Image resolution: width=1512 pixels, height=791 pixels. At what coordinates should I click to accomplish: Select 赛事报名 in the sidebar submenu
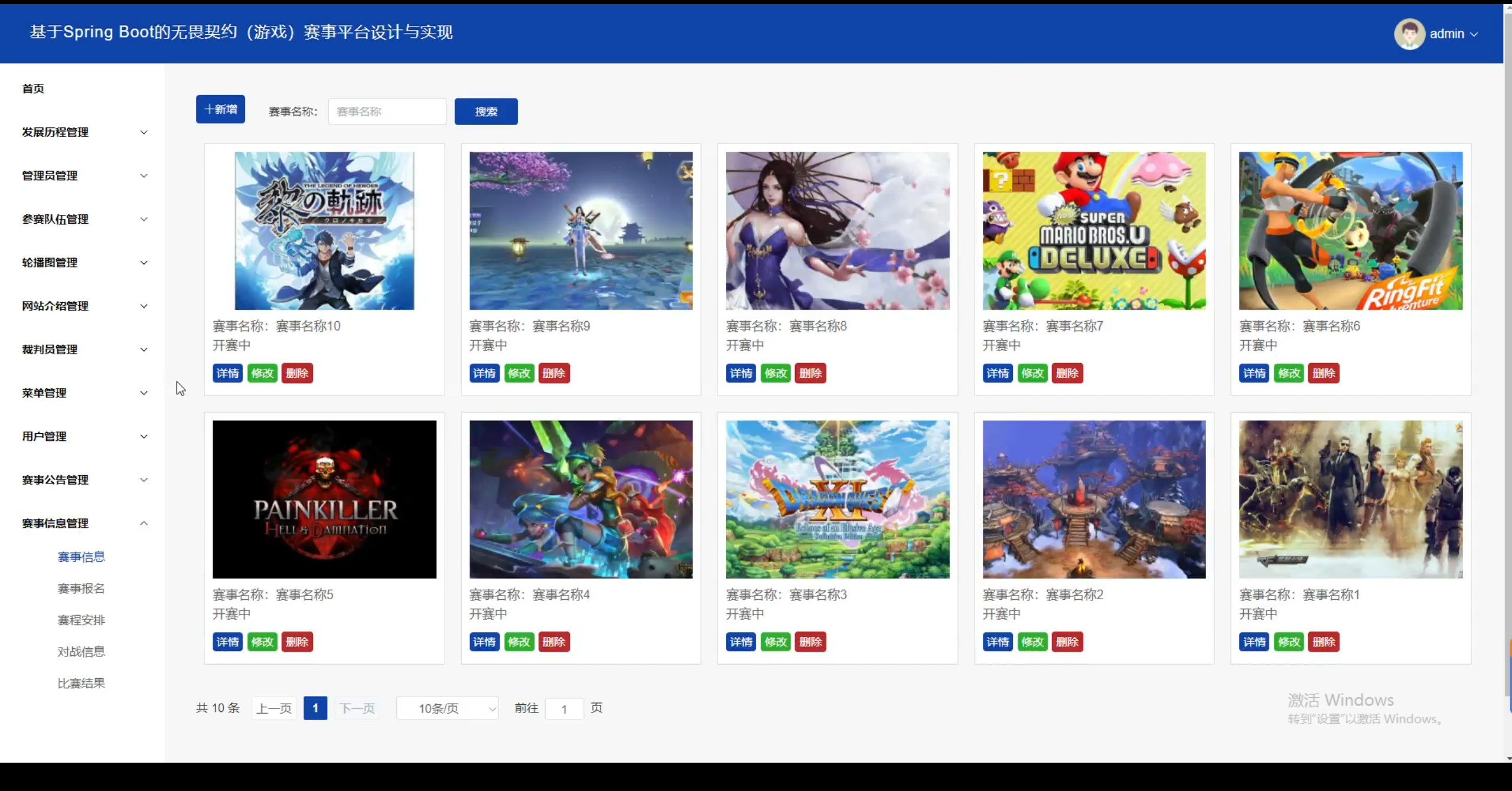[x=81, y=589]
